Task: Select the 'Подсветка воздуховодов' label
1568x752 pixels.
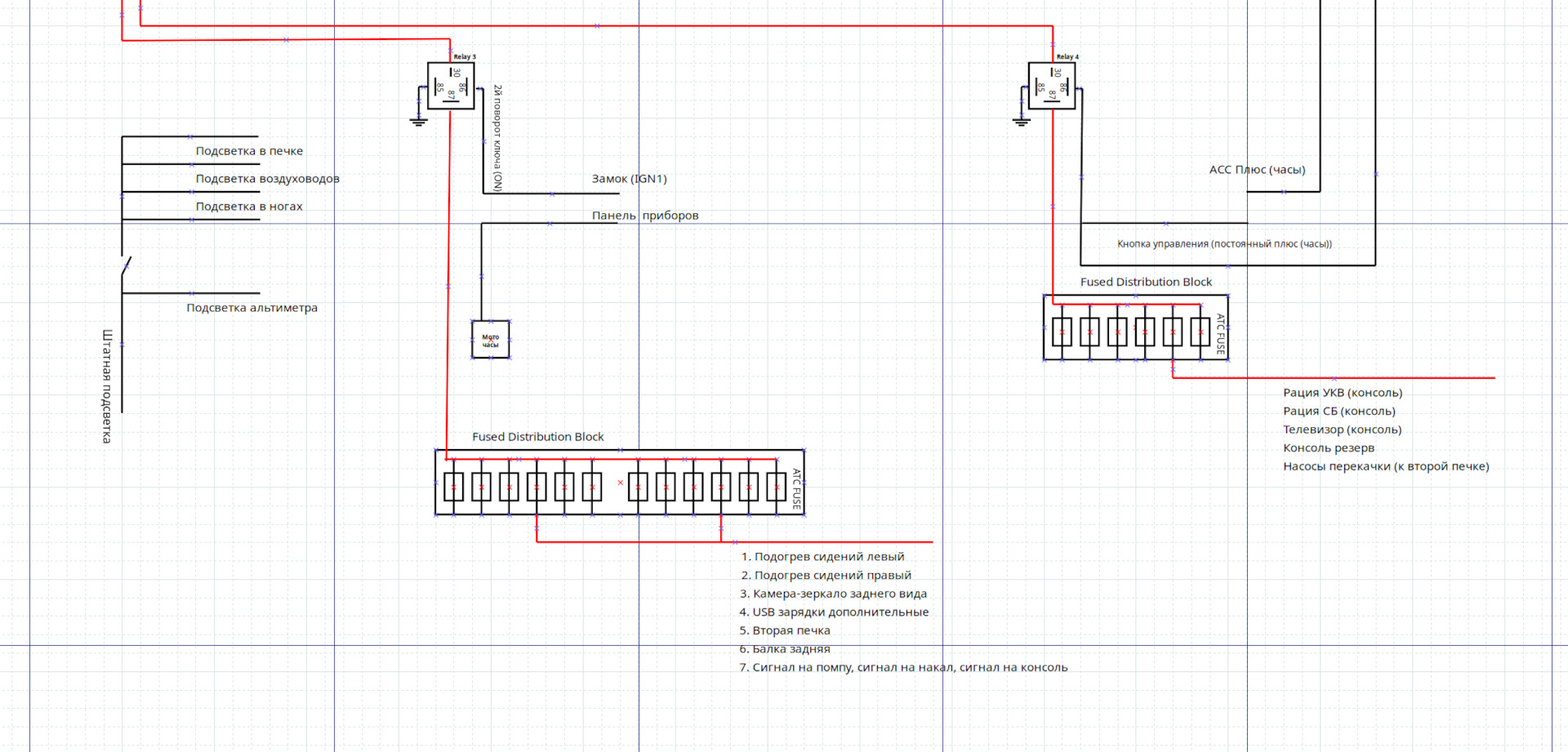Action: click(267, 179)
